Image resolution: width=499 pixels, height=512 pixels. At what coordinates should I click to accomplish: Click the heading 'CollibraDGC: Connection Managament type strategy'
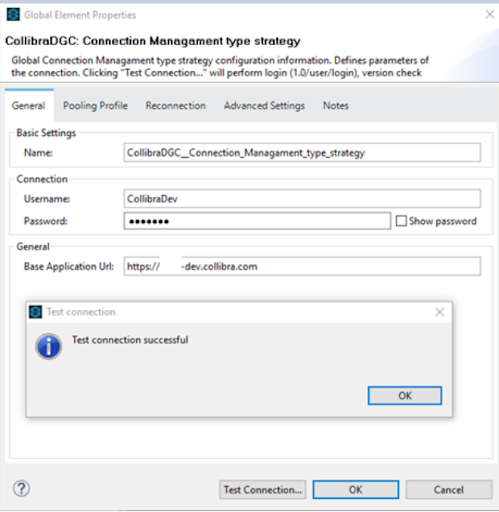click(x=153, y=41)
